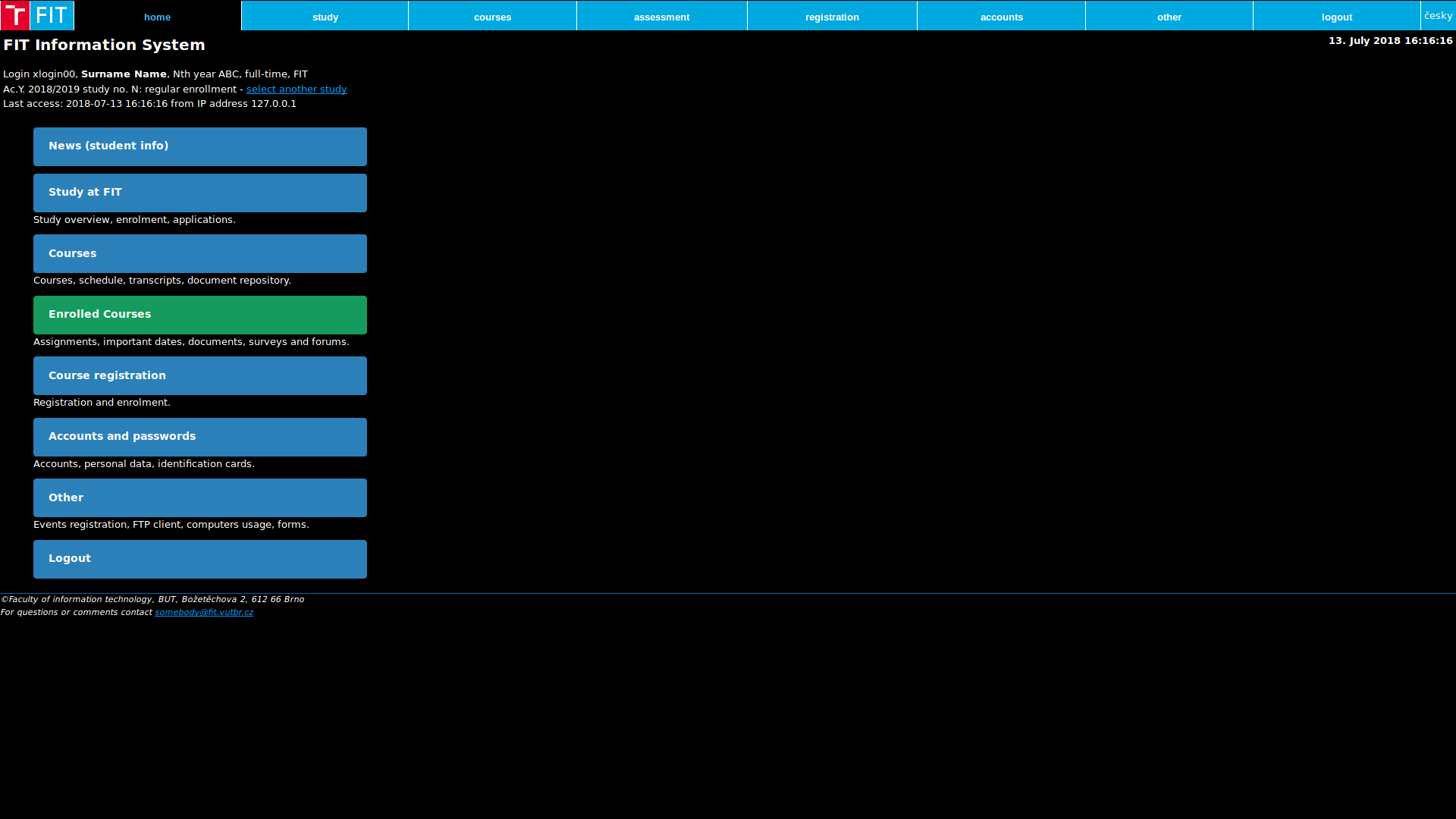Viewport: 1456px width, 819px height.
Task: Open the Study at FIT section
Action: click(x=200, y=193)
